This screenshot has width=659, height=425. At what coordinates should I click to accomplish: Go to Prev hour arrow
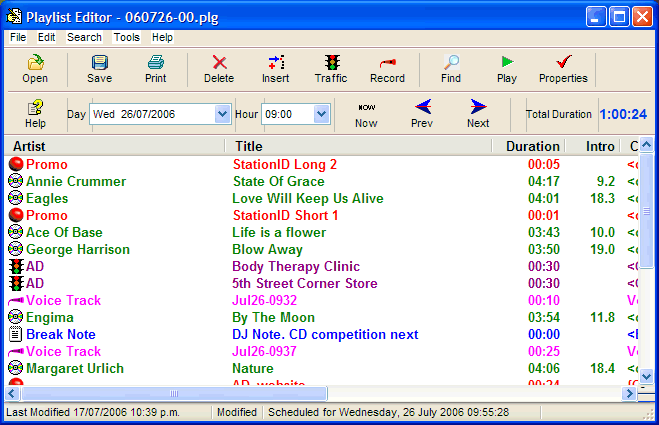[422, 107]
